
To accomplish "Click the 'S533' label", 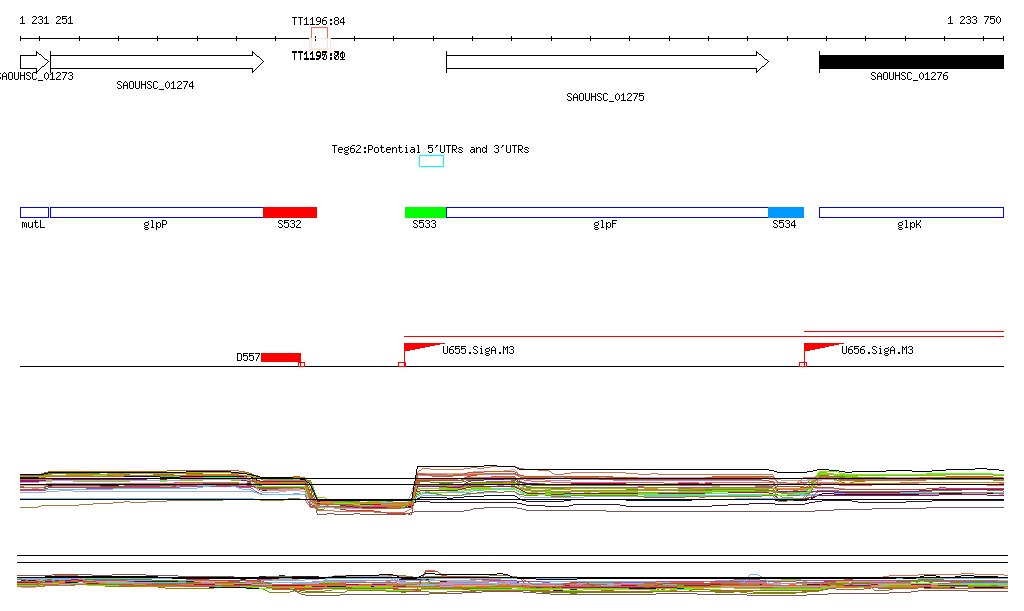I will coord(424,225).
